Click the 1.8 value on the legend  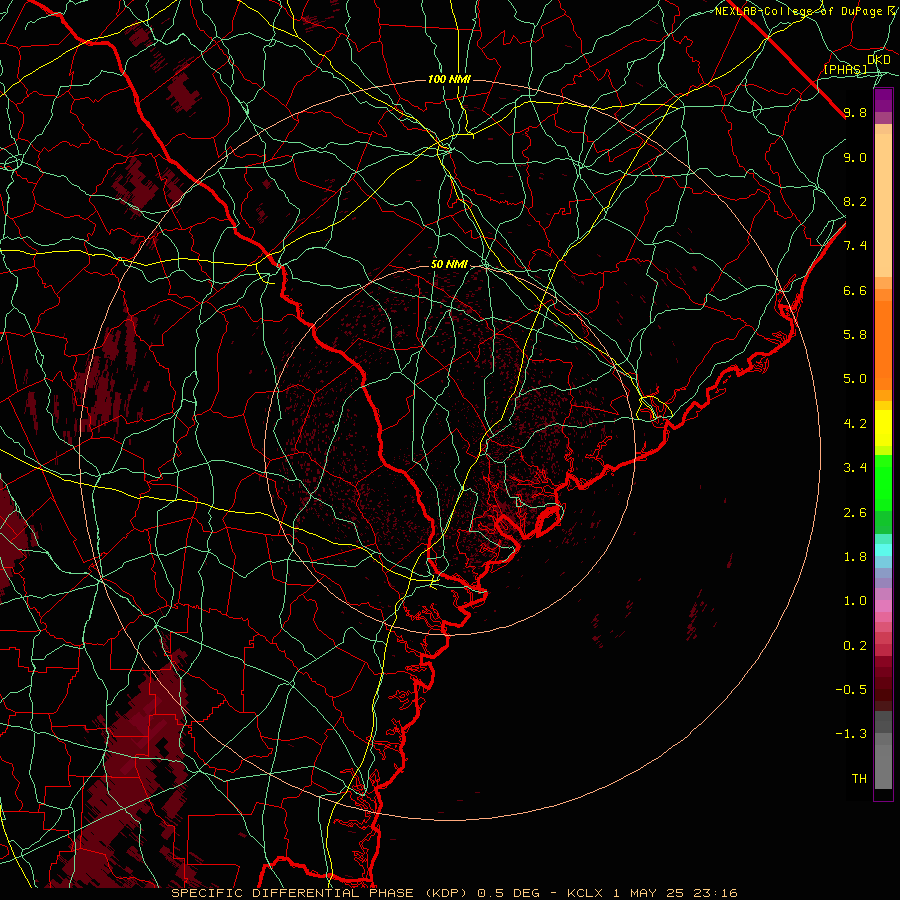[855, 557]
